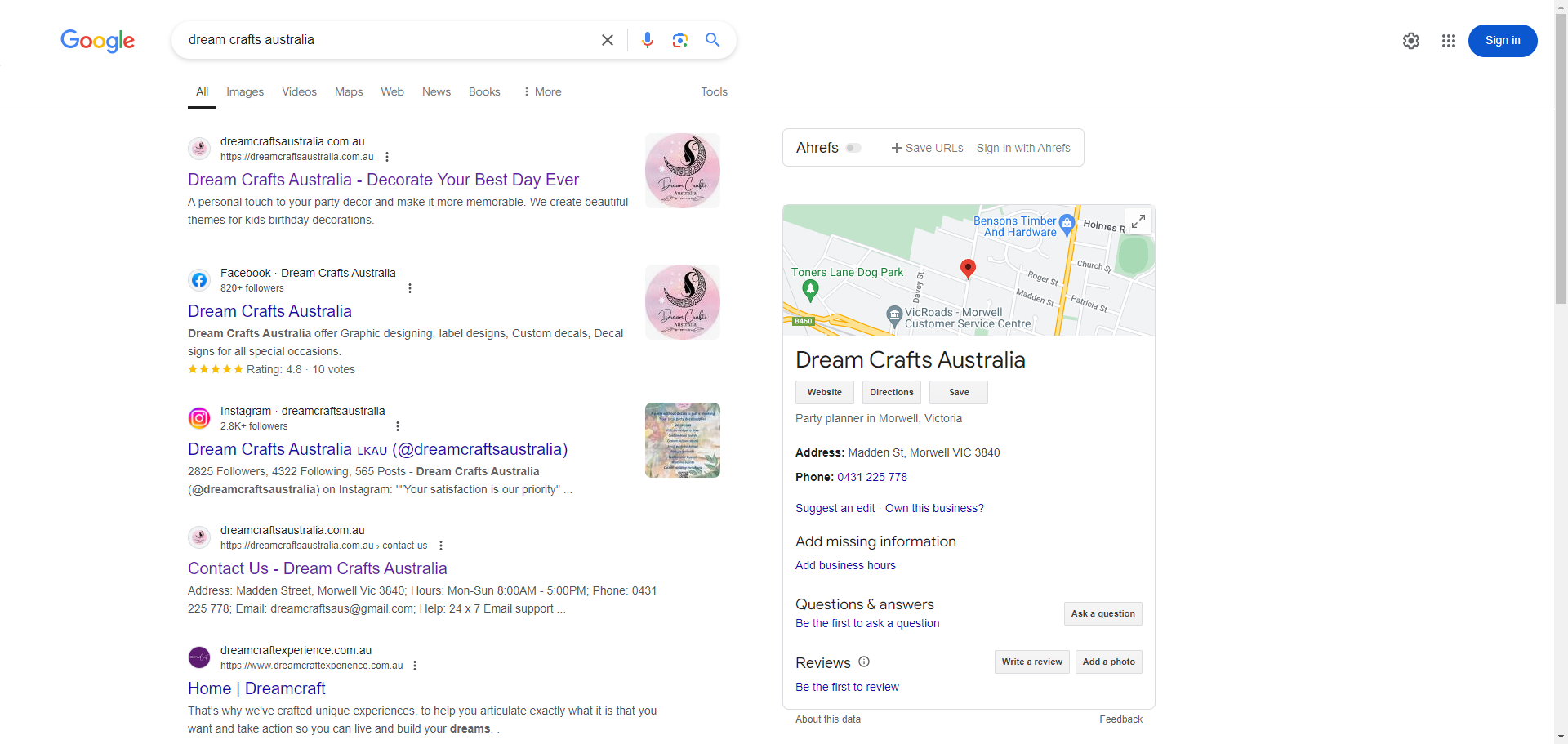The width and height of the screenshot is (1568, 744).
Task: Switch to the Maps tab
Action: [x=349, y=91]
